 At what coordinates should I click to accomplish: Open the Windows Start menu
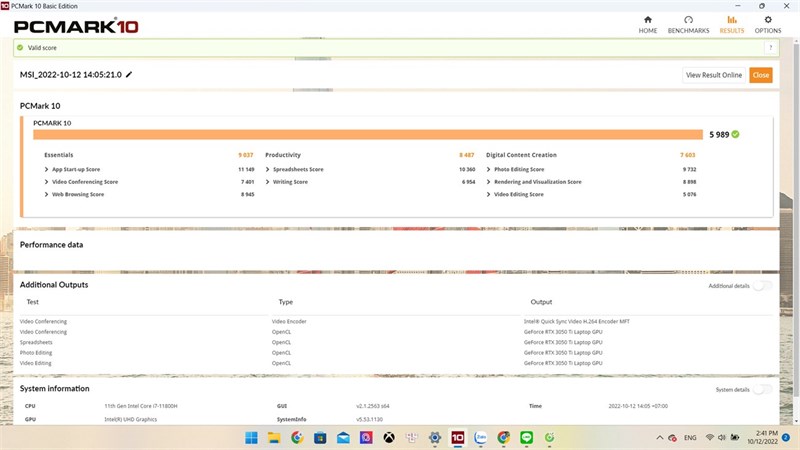click(251, 437)
